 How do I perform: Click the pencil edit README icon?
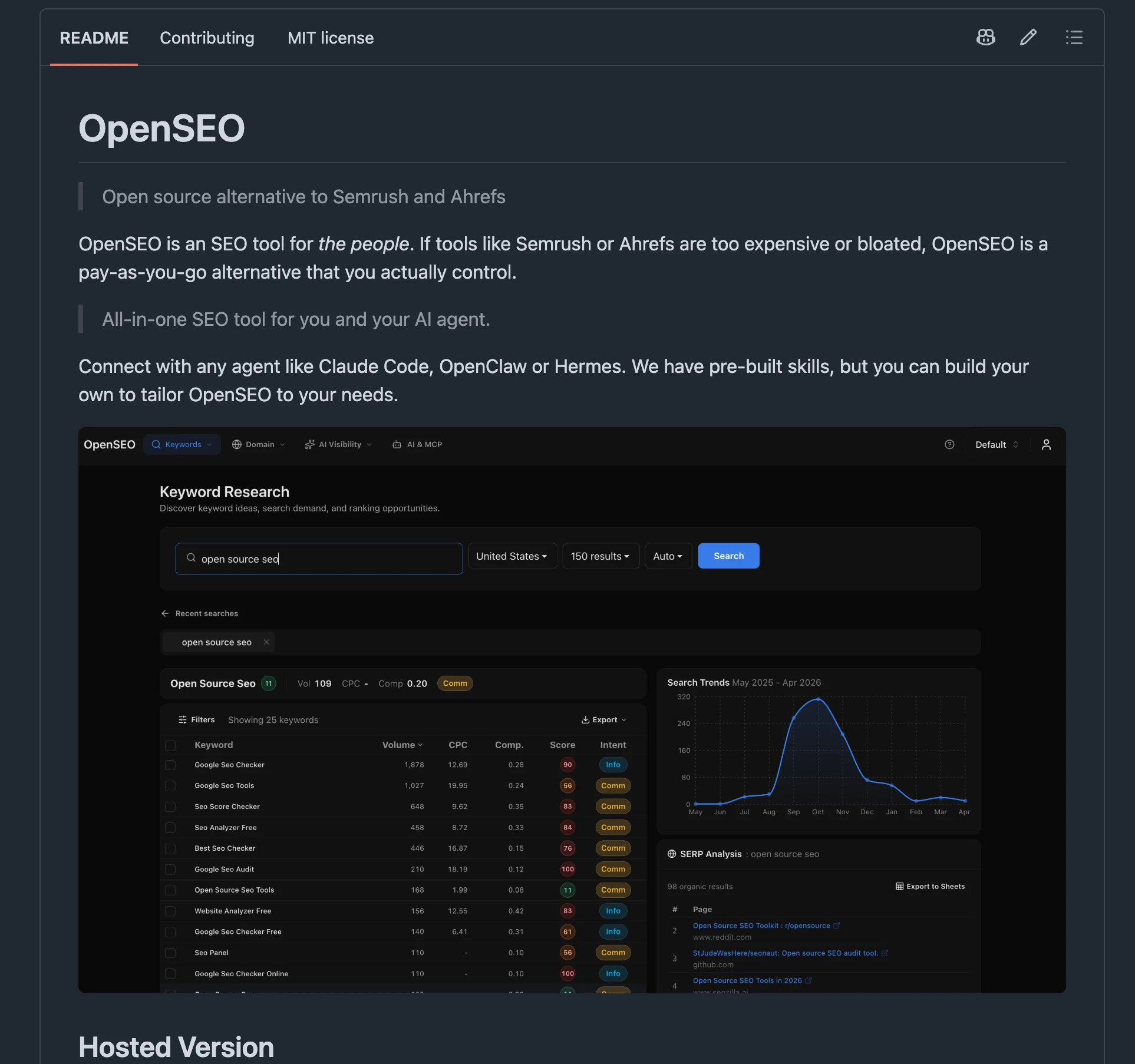tap(1028, 38)
